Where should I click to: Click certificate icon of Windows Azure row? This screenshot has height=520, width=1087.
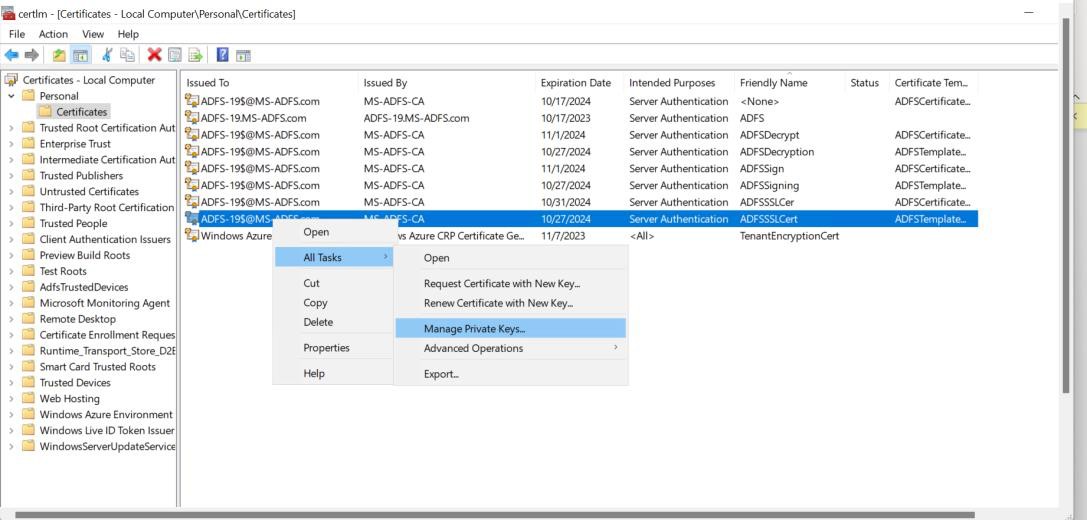[192, 236]
